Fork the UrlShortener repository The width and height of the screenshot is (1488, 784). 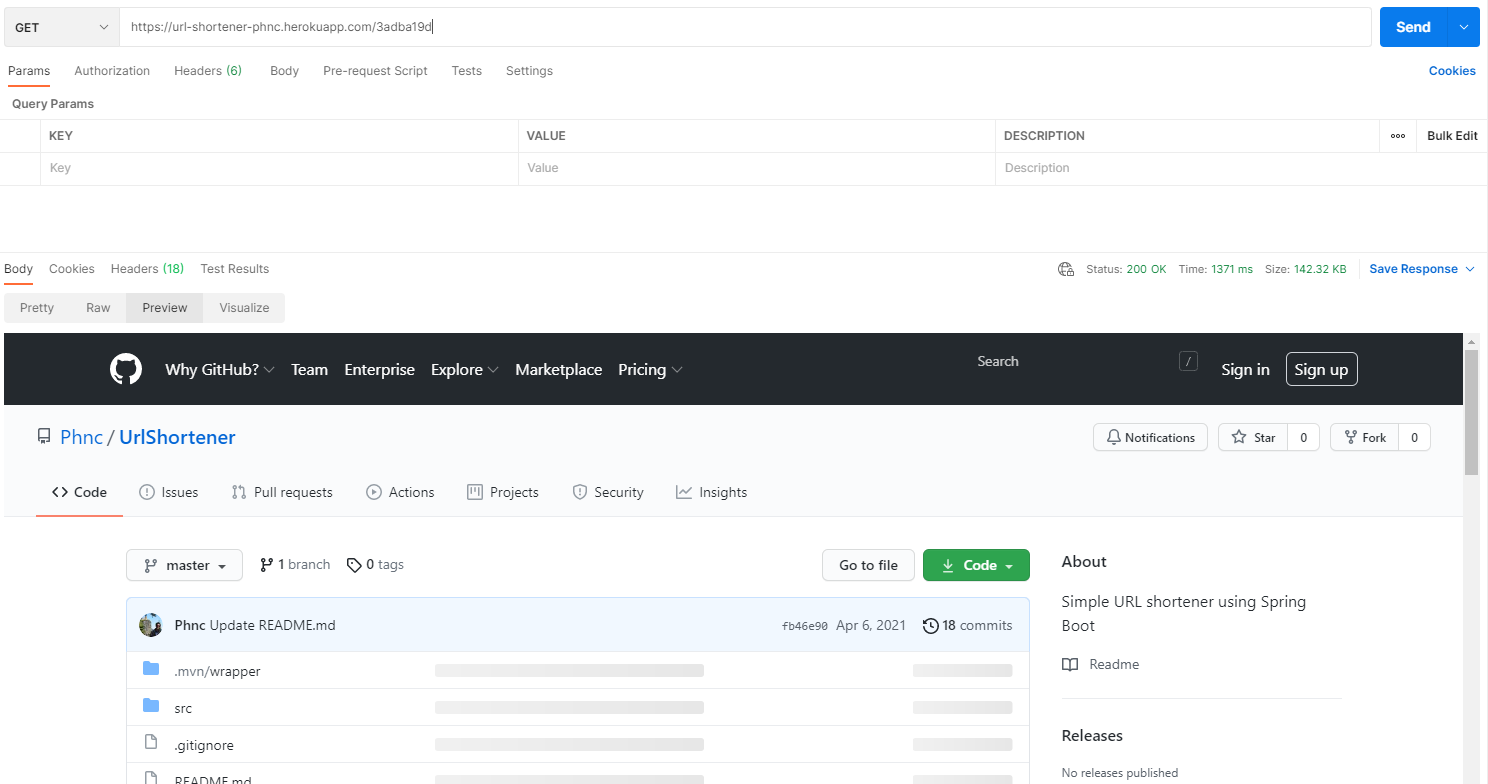tap(1364, 437)
